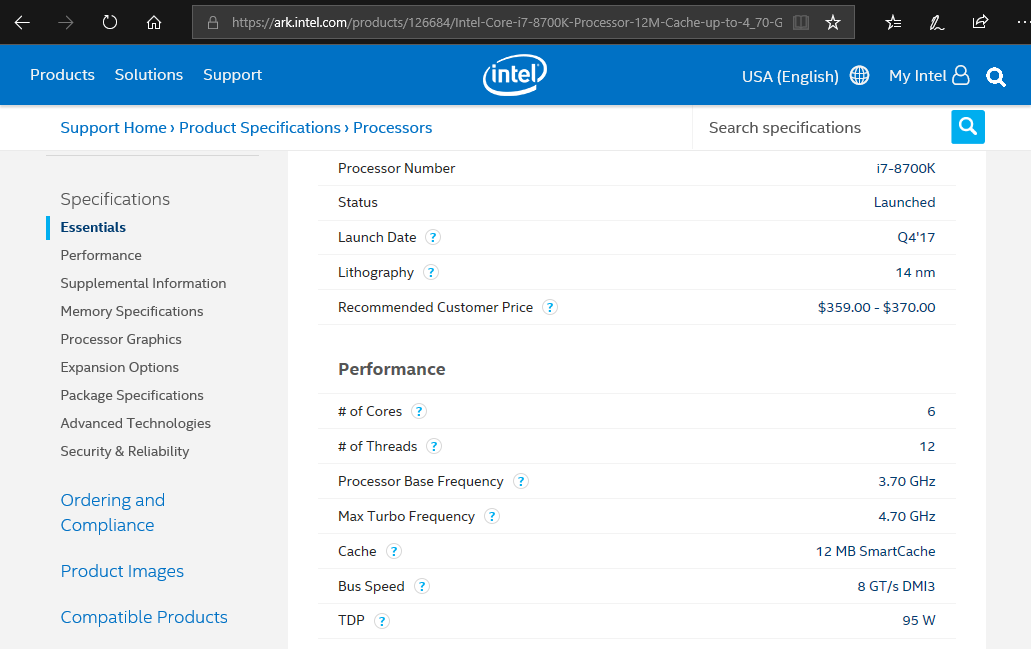Open site search magnifier in header
Image resolution: width=1031 pixels, height=649 pixels.
996,77
